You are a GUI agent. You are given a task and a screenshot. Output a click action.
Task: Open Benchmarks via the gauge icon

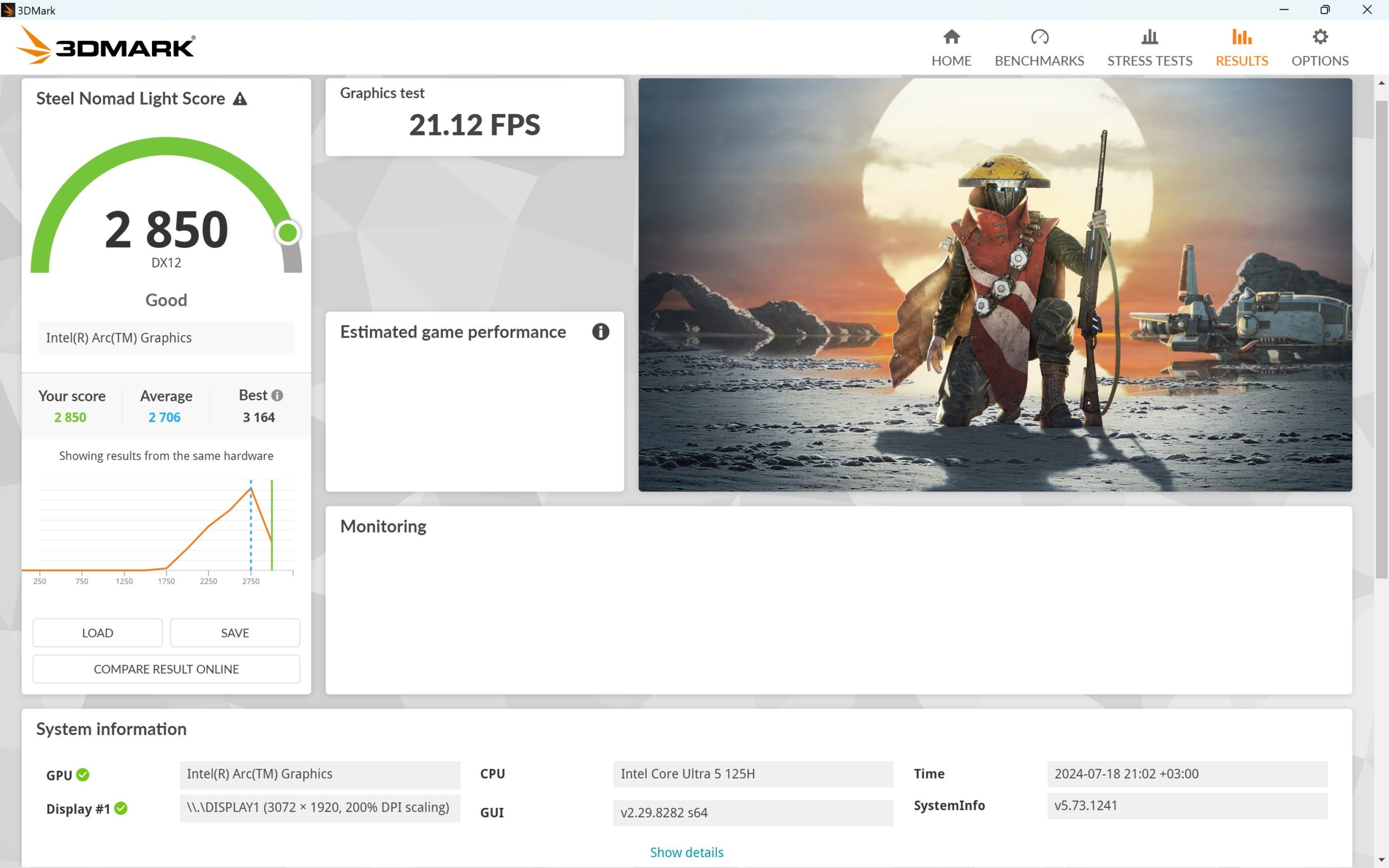tap(1039, 37)
